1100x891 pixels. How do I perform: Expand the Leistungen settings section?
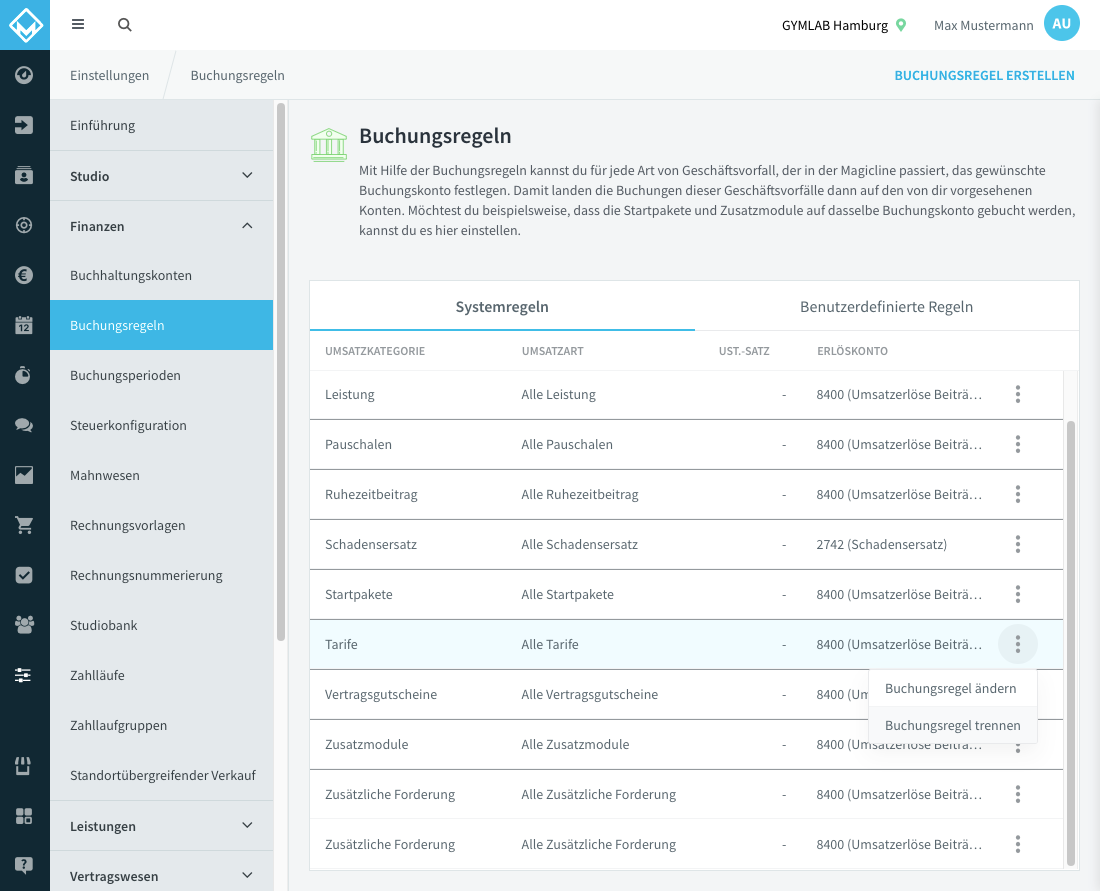161,826
